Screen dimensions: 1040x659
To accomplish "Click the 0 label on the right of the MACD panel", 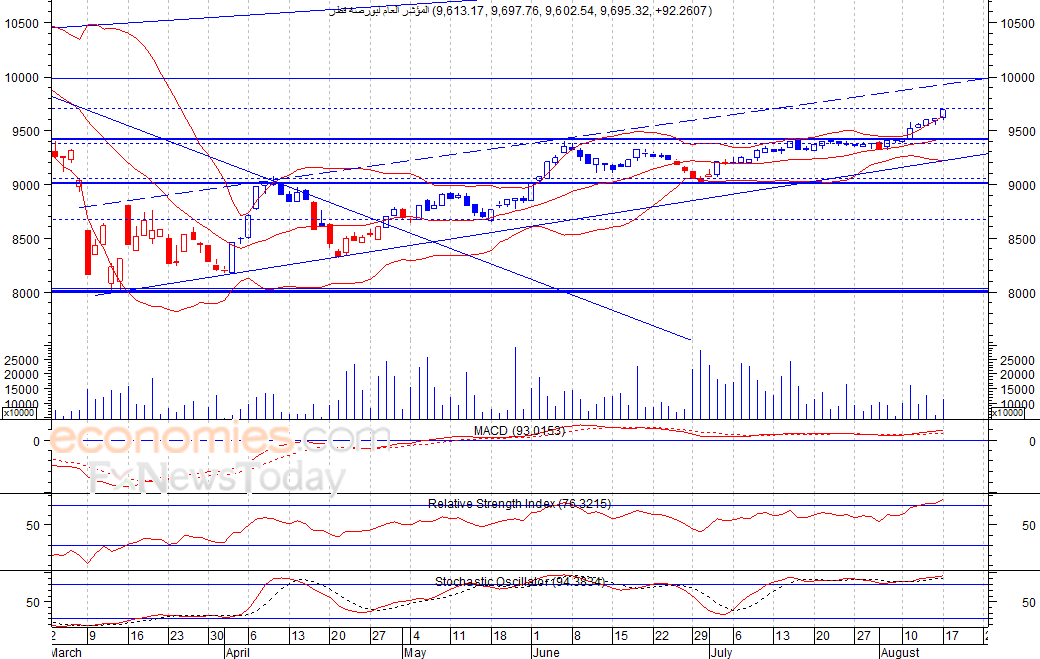I will (1031, 442).
